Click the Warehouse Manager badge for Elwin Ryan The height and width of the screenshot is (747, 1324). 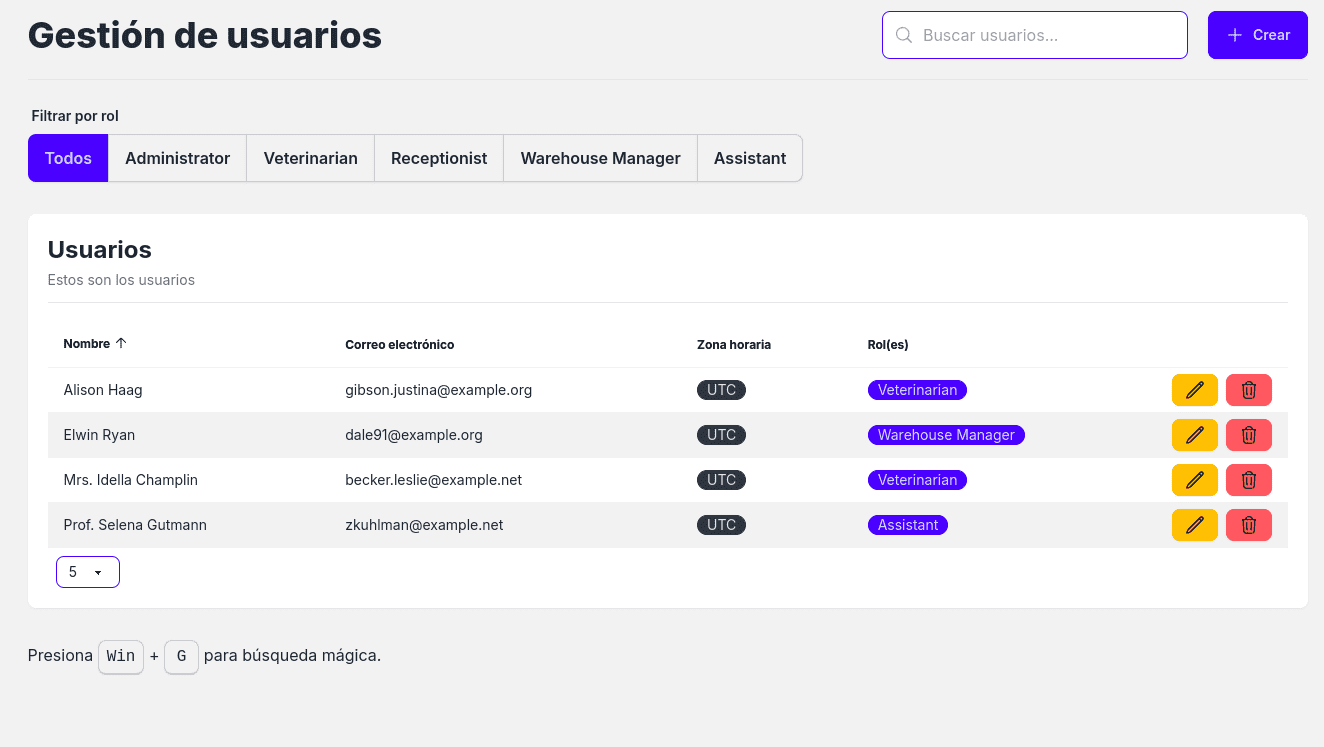[x=946, y=435]
